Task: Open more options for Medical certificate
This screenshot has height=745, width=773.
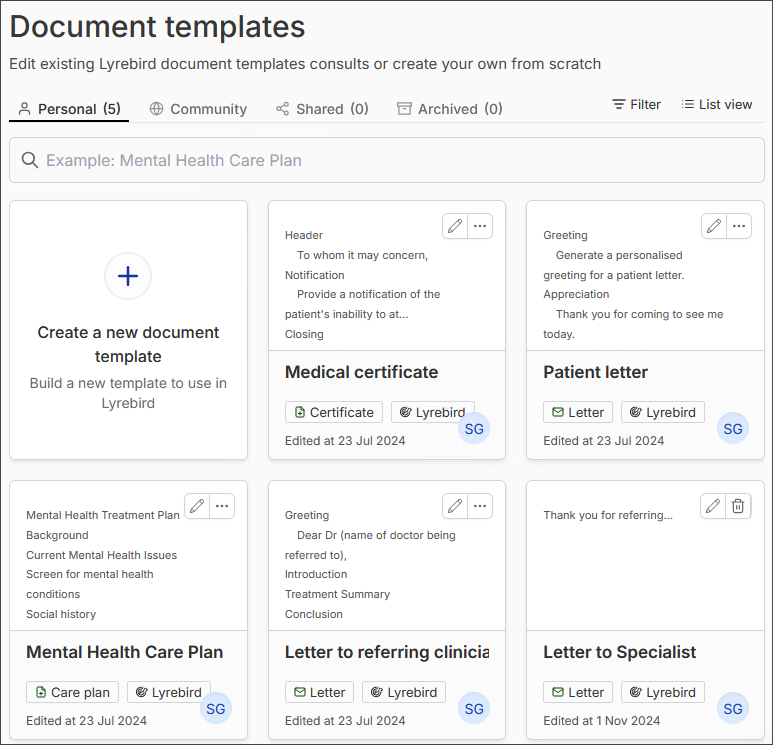Action: [x=480, y=226]
